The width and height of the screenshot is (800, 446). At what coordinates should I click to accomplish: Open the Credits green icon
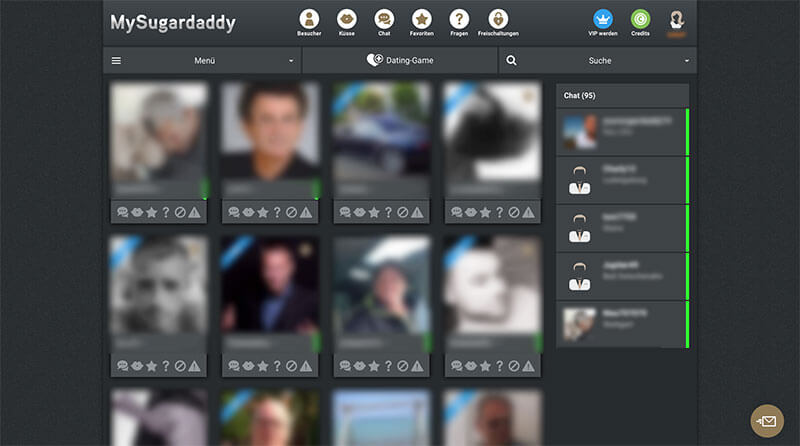point(640,19)
